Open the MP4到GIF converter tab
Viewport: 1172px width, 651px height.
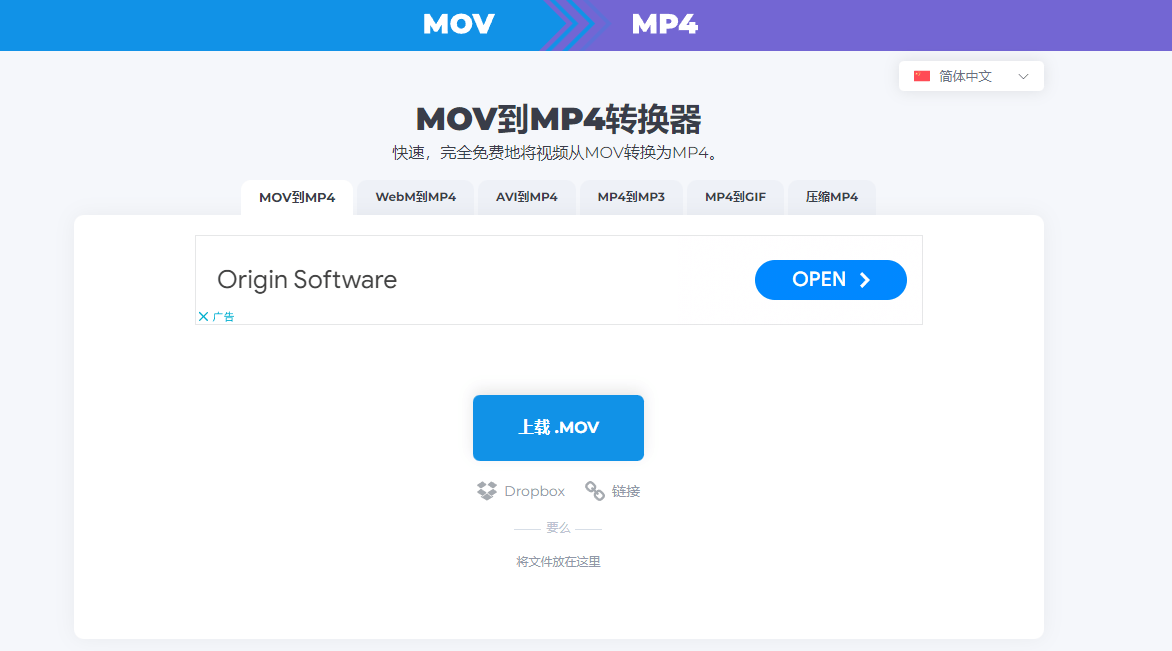point(735,197)
